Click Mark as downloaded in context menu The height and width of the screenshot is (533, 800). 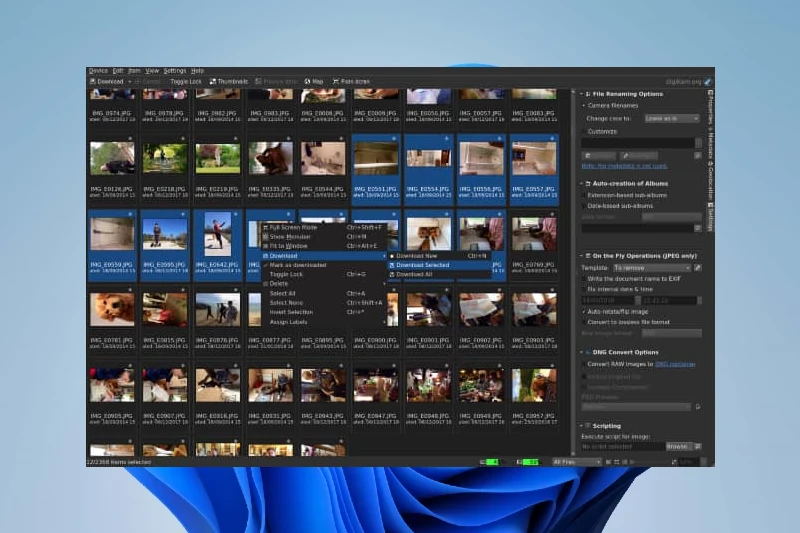pyautogui.click(x=323, y=265)
